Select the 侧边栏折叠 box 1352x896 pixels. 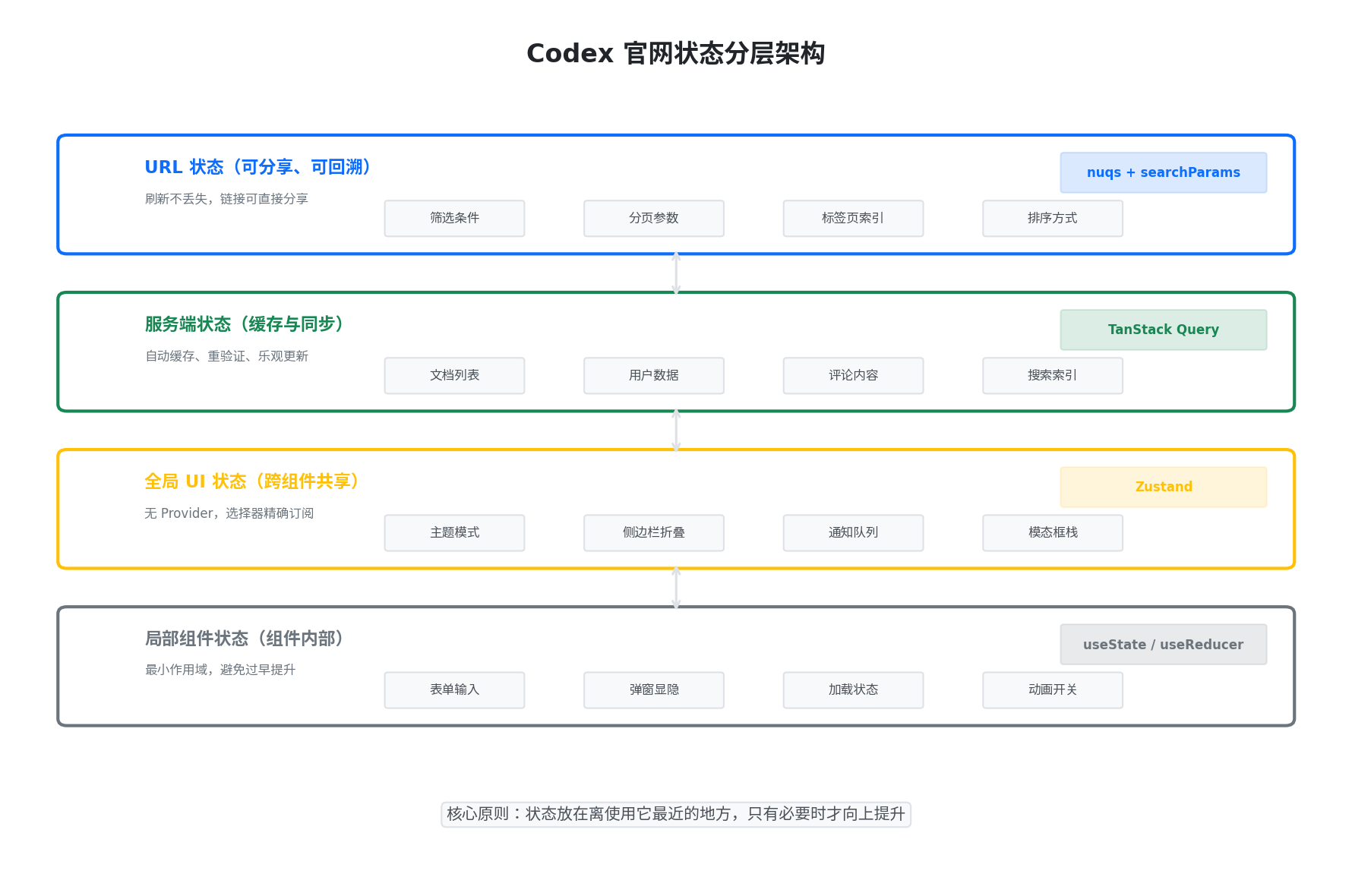653,532
